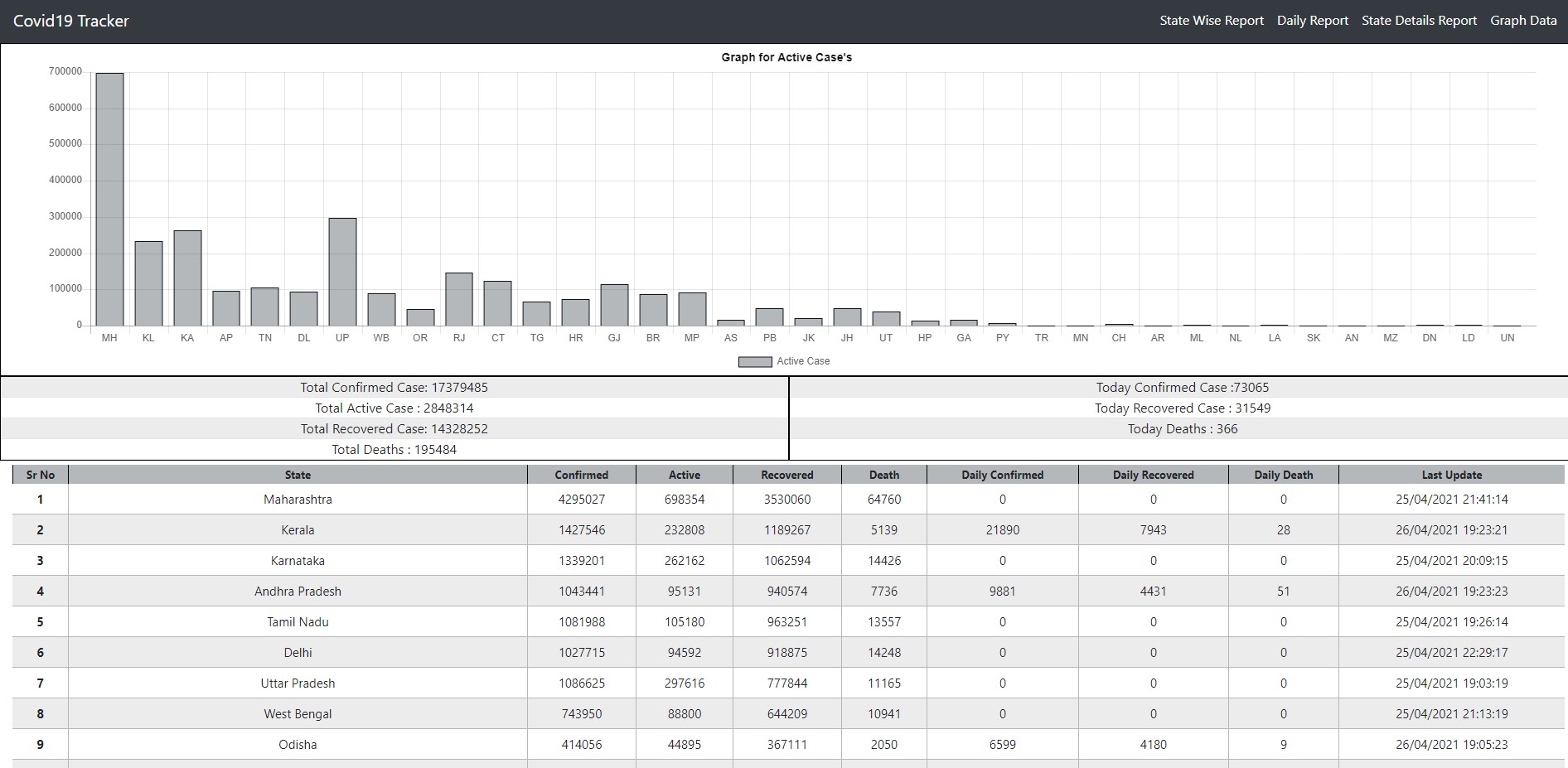Click the MH bar in the chart
1568x768 pixels.
click(109, 200)
